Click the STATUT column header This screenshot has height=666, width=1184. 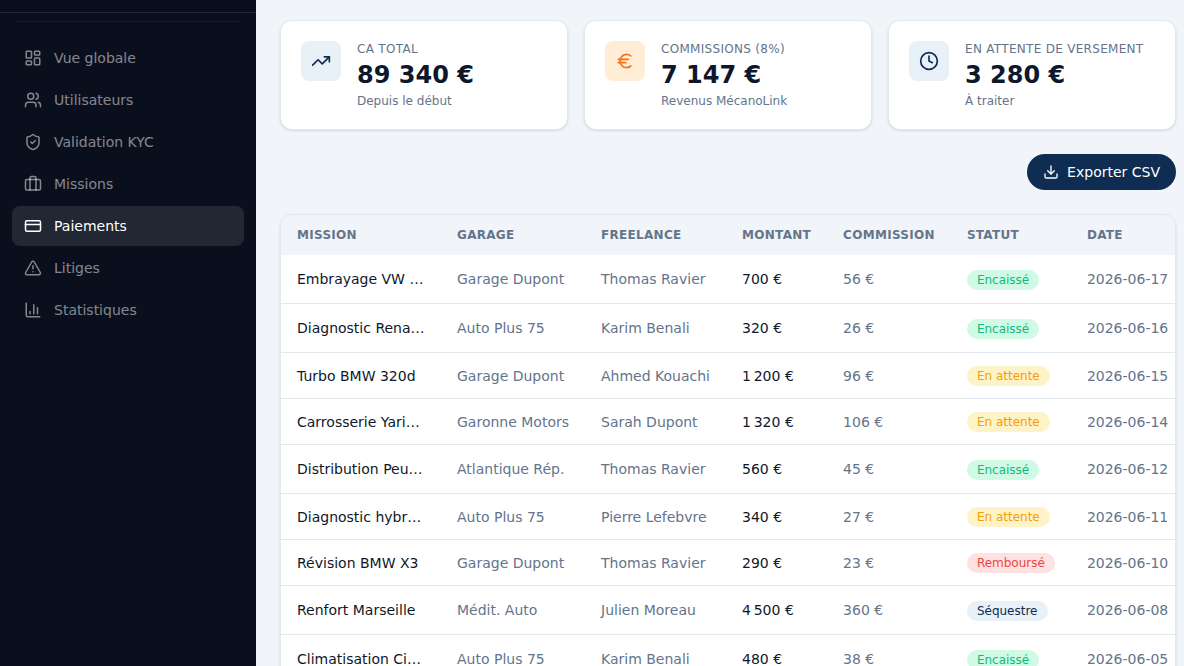tap(993, 235)
